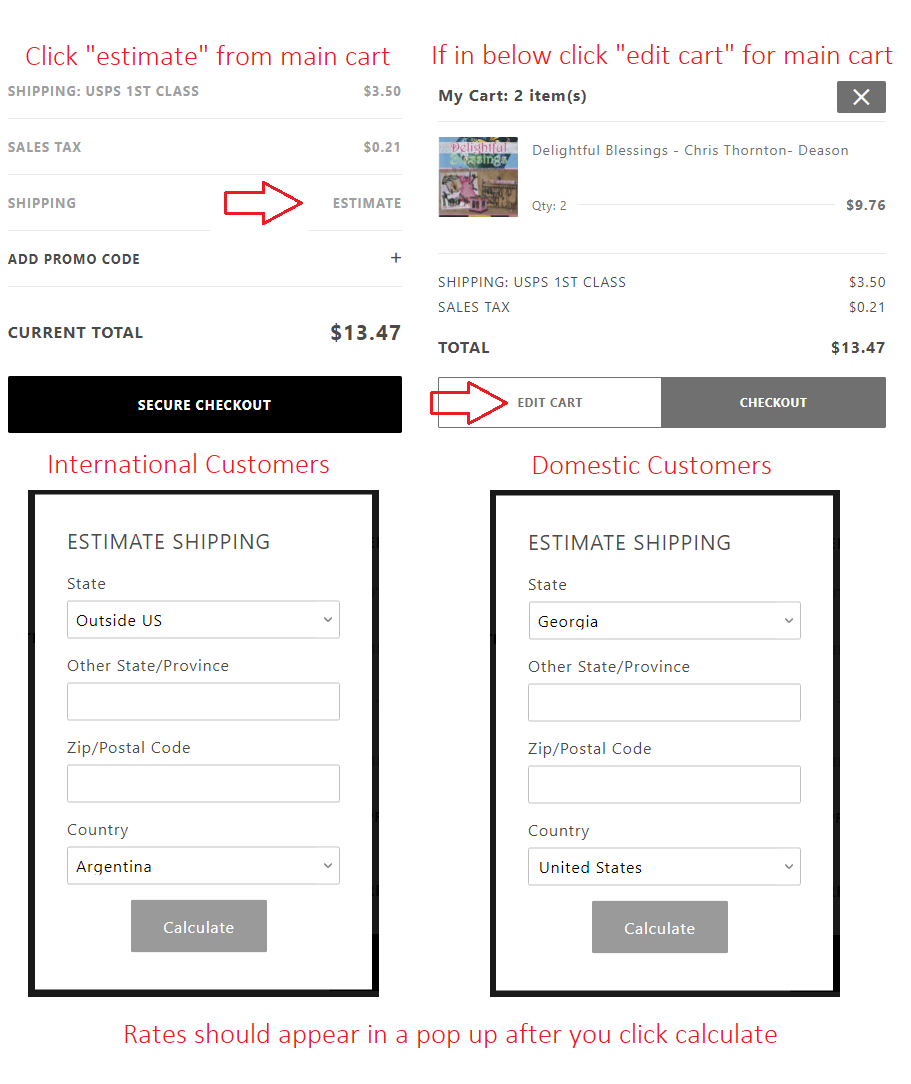Click the Delightful Blessings product title

coord(690,150)
